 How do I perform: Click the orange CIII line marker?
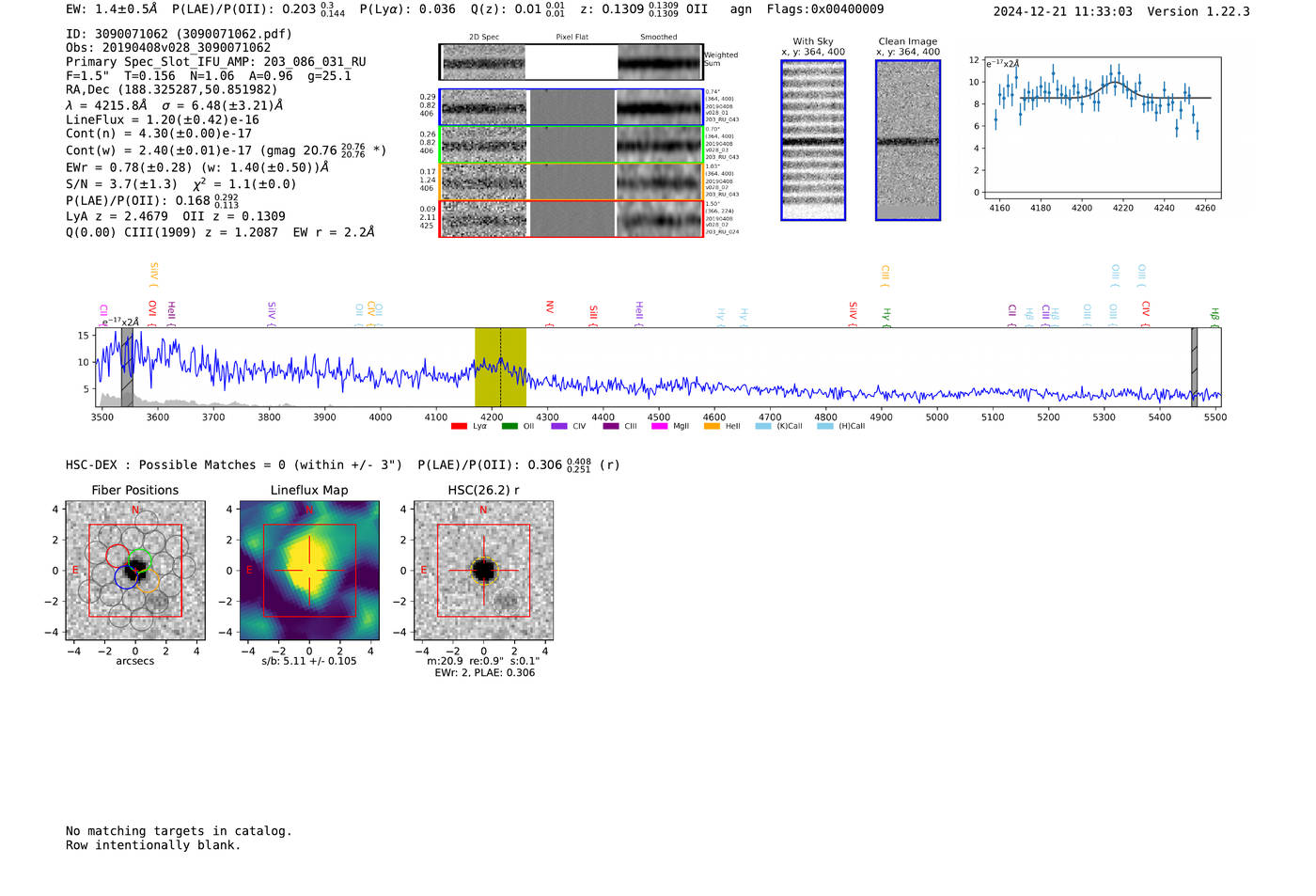885,275
